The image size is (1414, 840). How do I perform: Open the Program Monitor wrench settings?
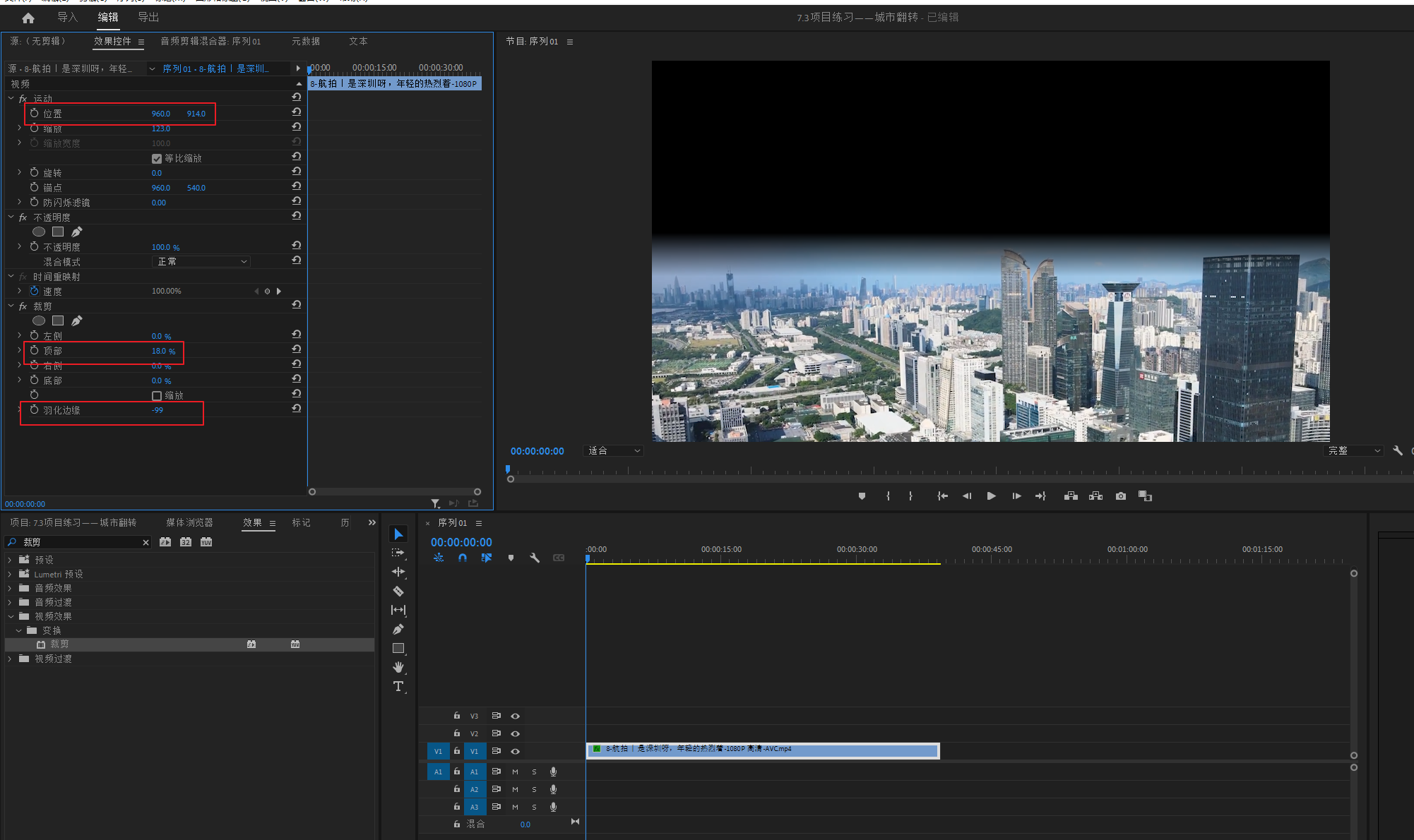1397,450
